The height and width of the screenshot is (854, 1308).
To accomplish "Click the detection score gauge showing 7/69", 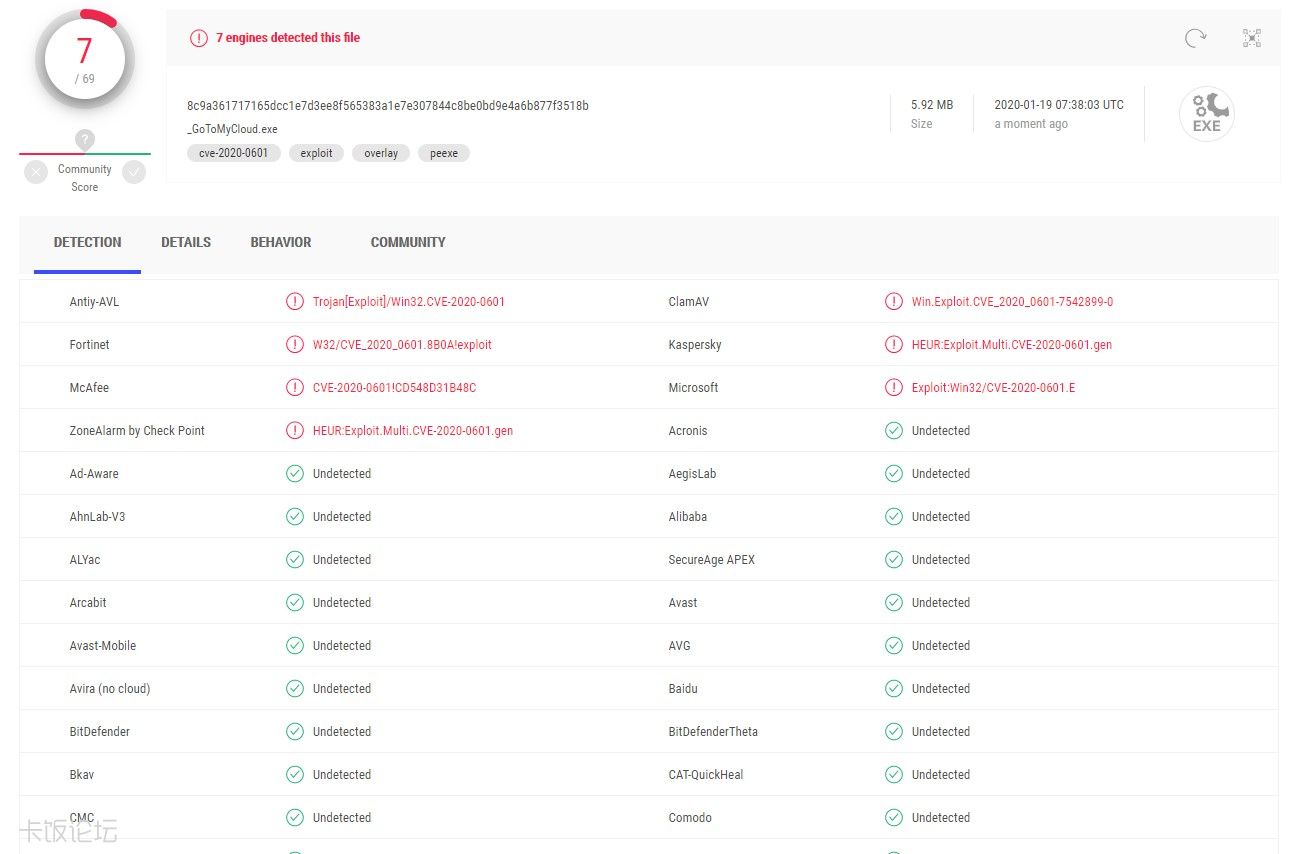I will [x=85, y=60].
